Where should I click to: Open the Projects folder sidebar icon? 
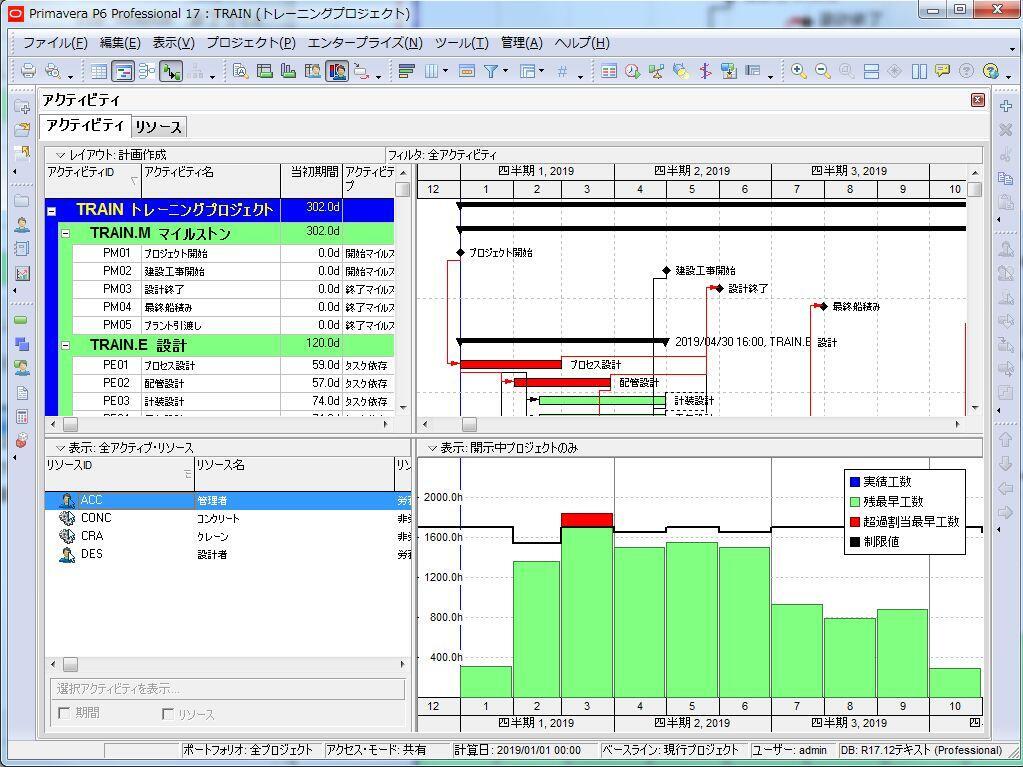pos(22,200)
